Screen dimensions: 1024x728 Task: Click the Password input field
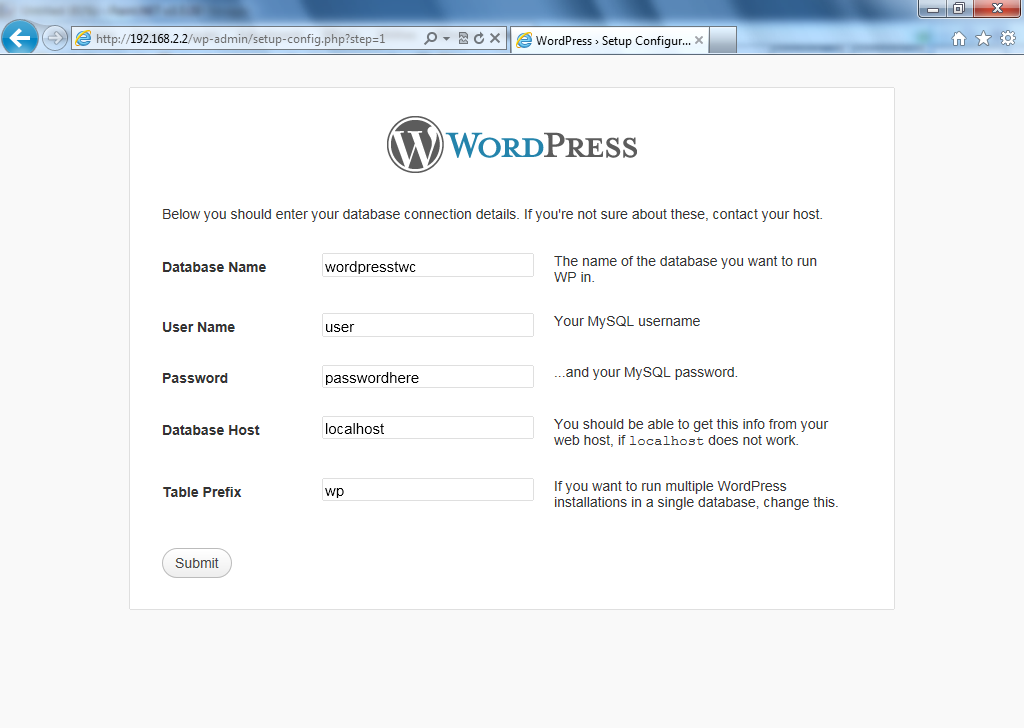pos(428,377)
